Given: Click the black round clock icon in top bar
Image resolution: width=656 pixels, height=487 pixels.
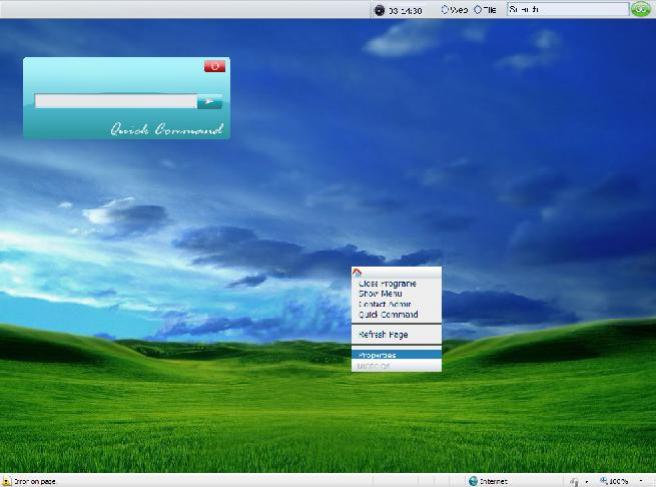Looking at the screenshot, I should 379,10.
